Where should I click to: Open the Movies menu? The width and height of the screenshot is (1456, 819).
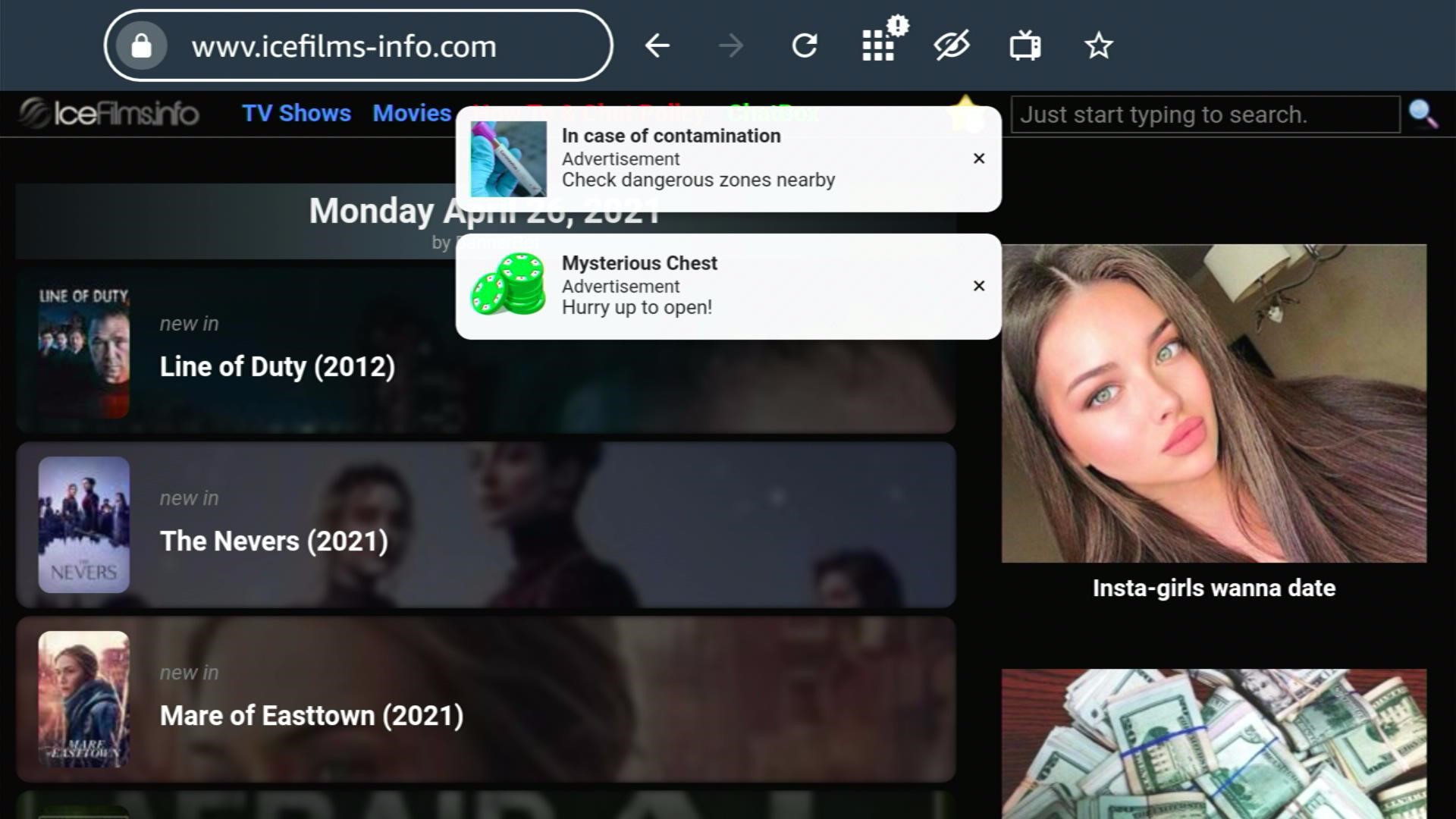pos(412,113)
